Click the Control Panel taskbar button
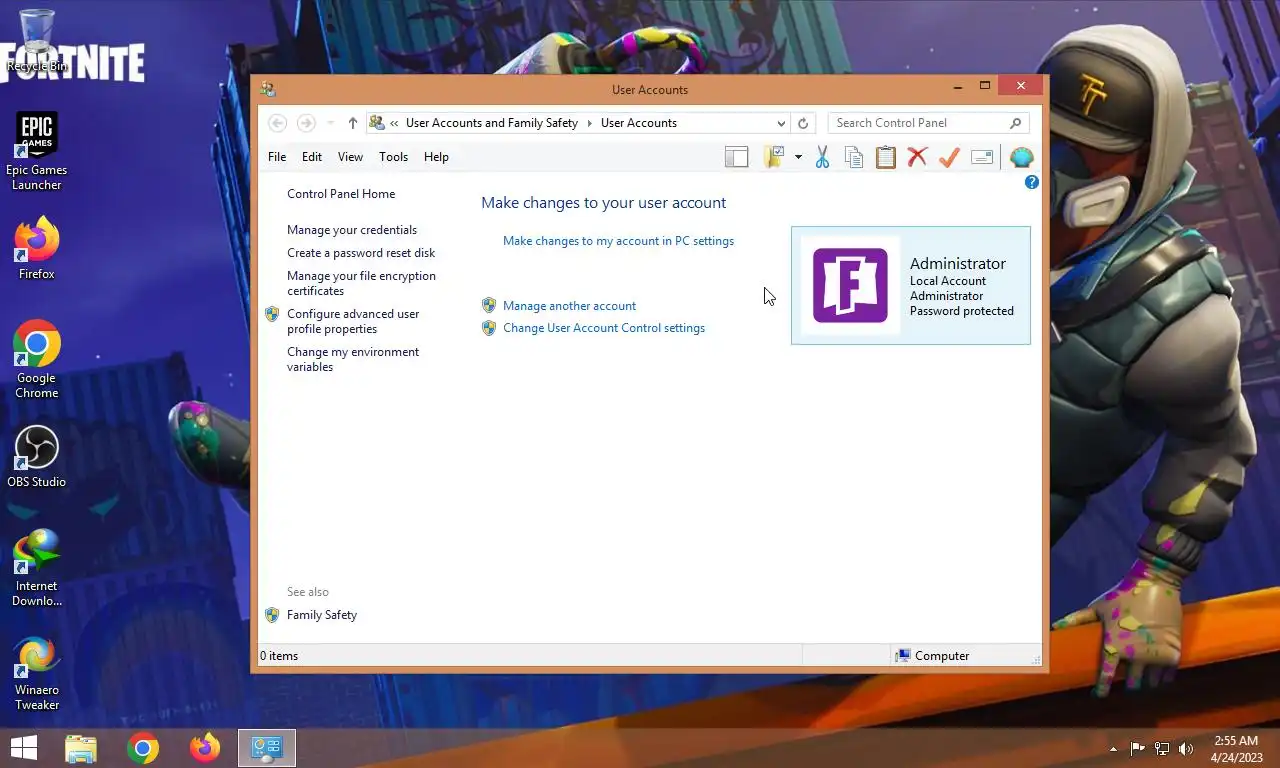The height and width of the screenshot is (768, 1280). [x=267, y=748]
